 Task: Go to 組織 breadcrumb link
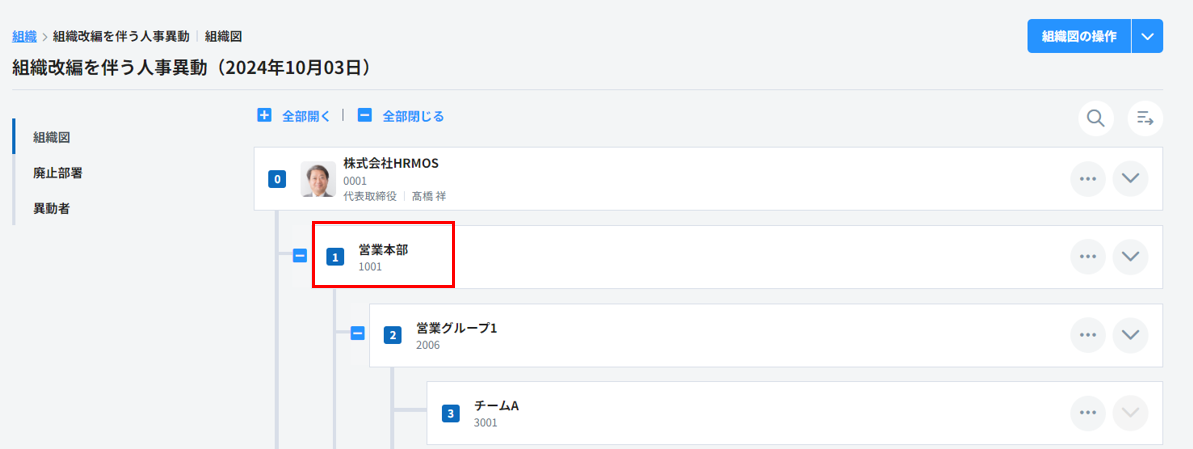[24, 36]
